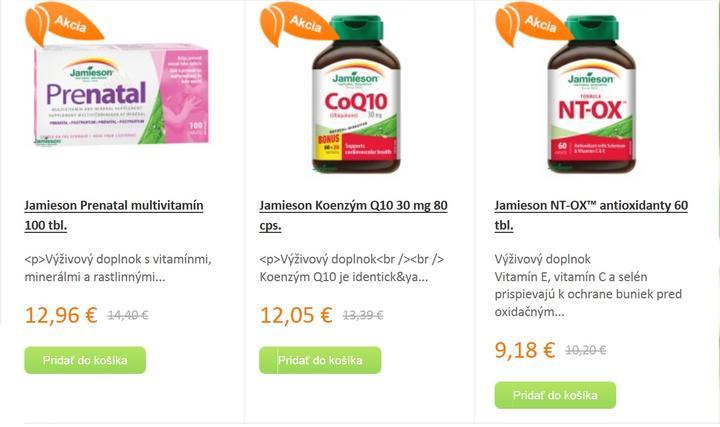Add Prenatal multivitamín to cart

85,360
